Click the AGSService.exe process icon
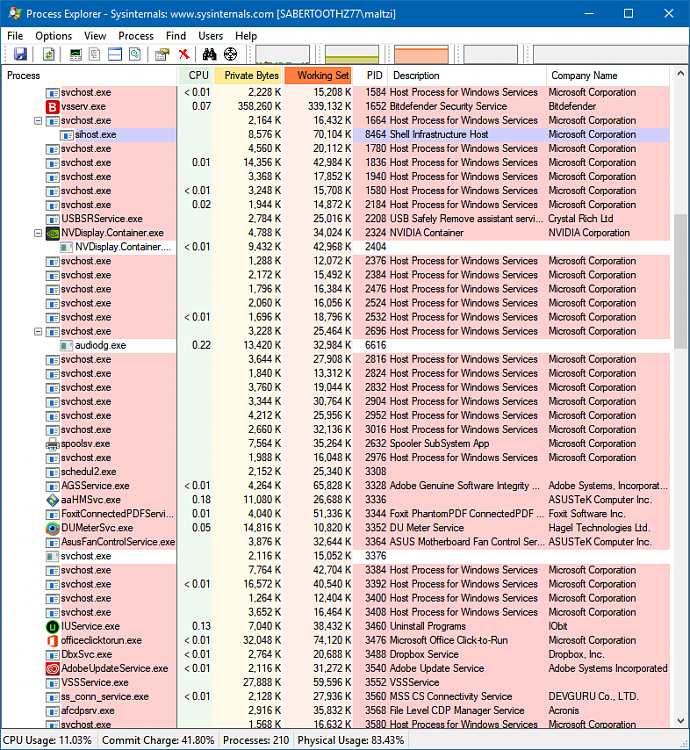 tap(53, 486)
